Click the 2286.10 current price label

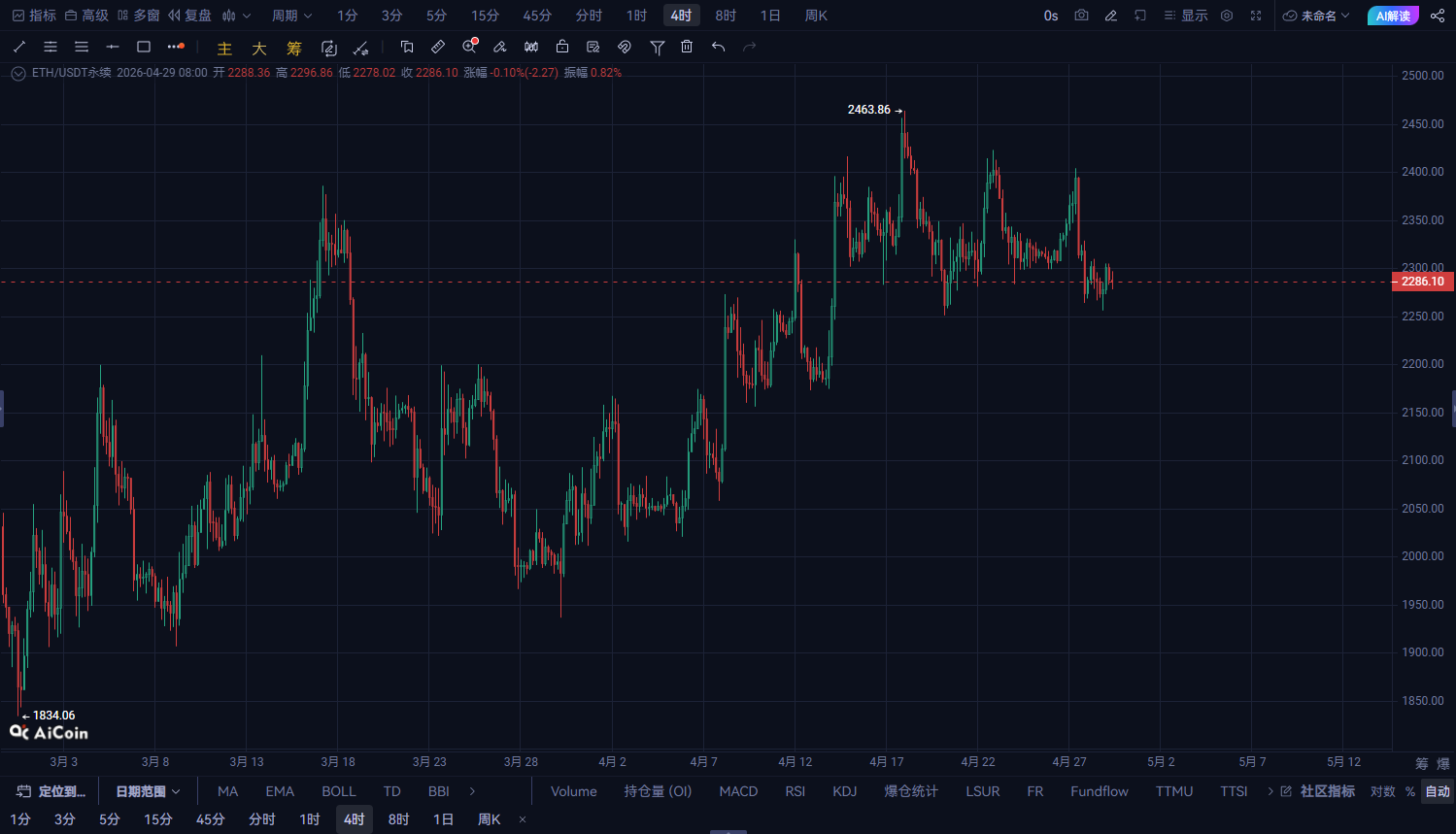coord(1422,282)
